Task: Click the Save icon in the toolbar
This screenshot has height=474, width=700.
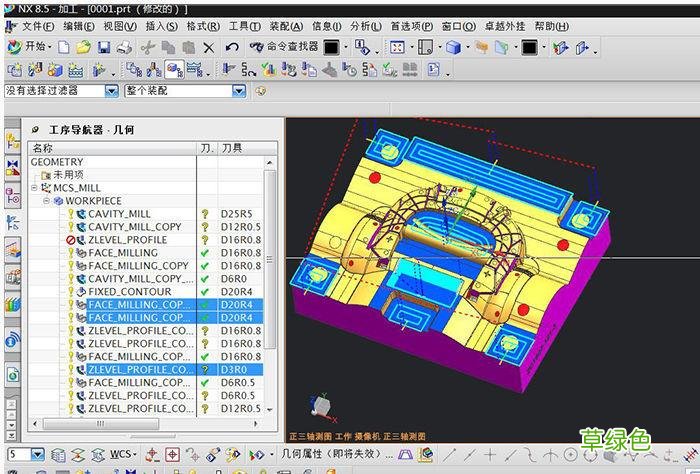Action: [103, 47]
